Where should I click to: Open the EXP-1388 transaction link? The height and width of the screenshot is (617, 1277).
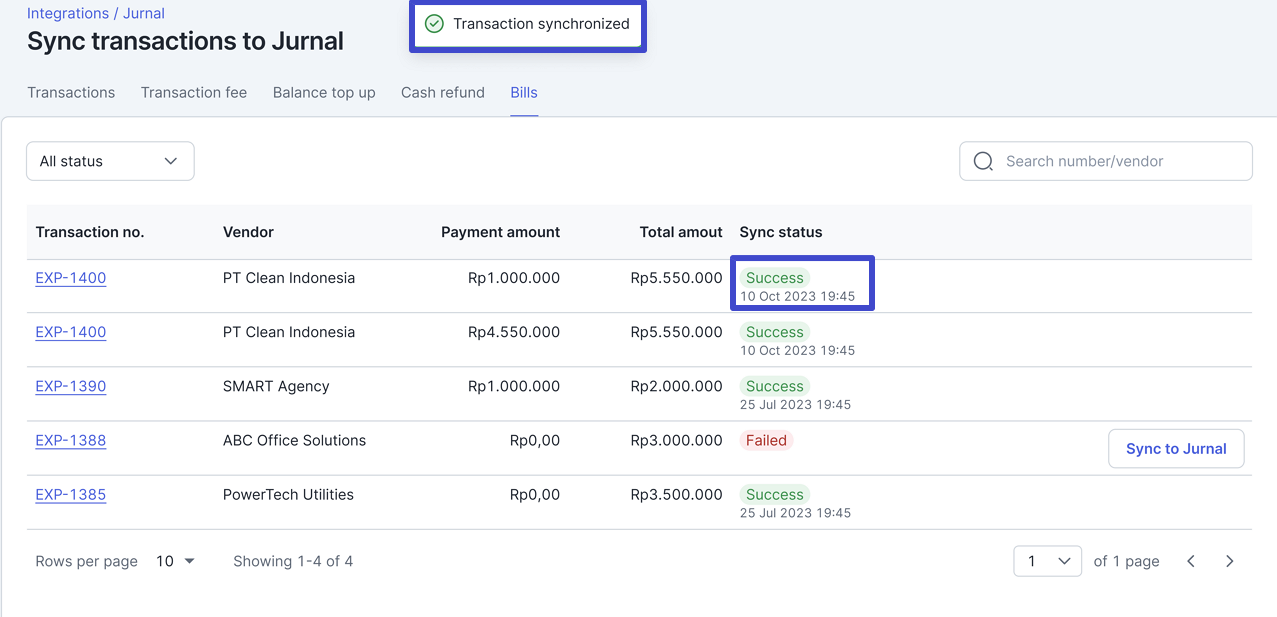pyautogui.click(x=71, y=440)
